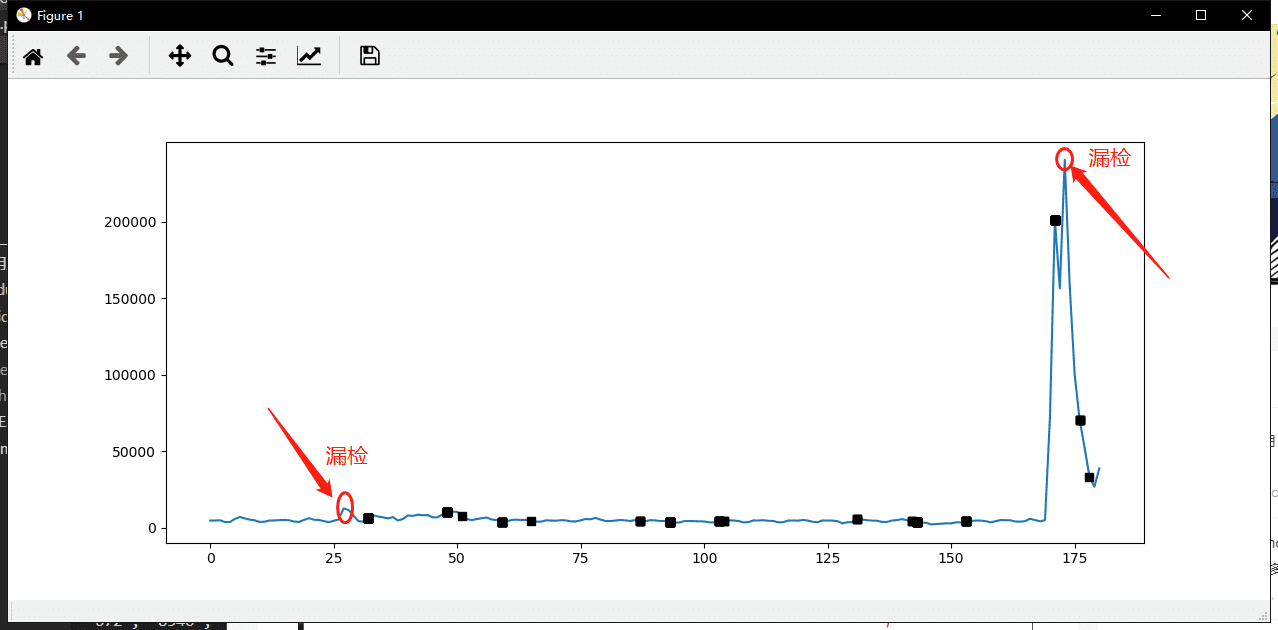This screenshot has height=630, width=1278.
Task: Save the figure with the floppy disk icon
Action: 369,56
